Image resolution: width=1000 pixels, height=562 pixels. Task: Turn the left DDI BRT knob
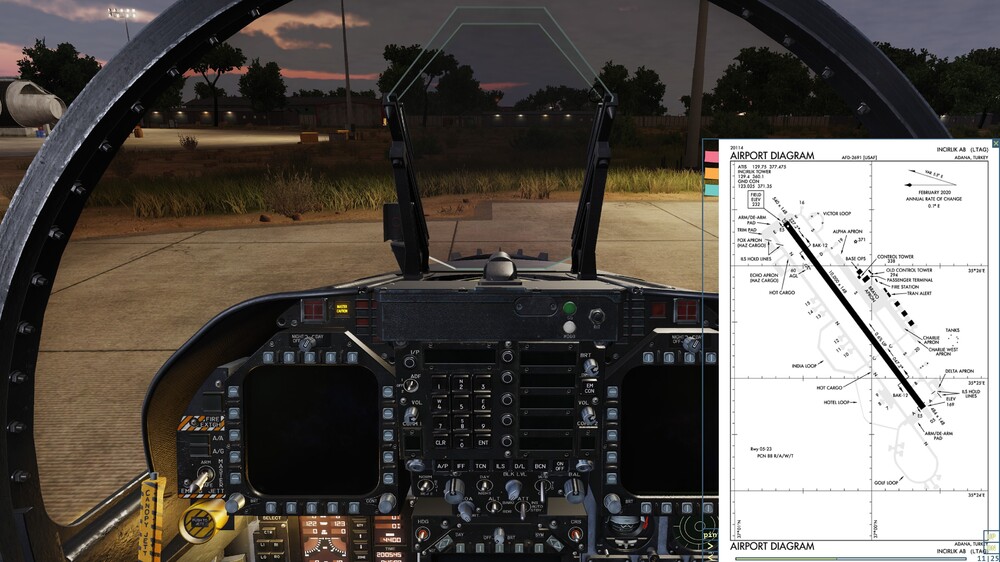[235, 503]
